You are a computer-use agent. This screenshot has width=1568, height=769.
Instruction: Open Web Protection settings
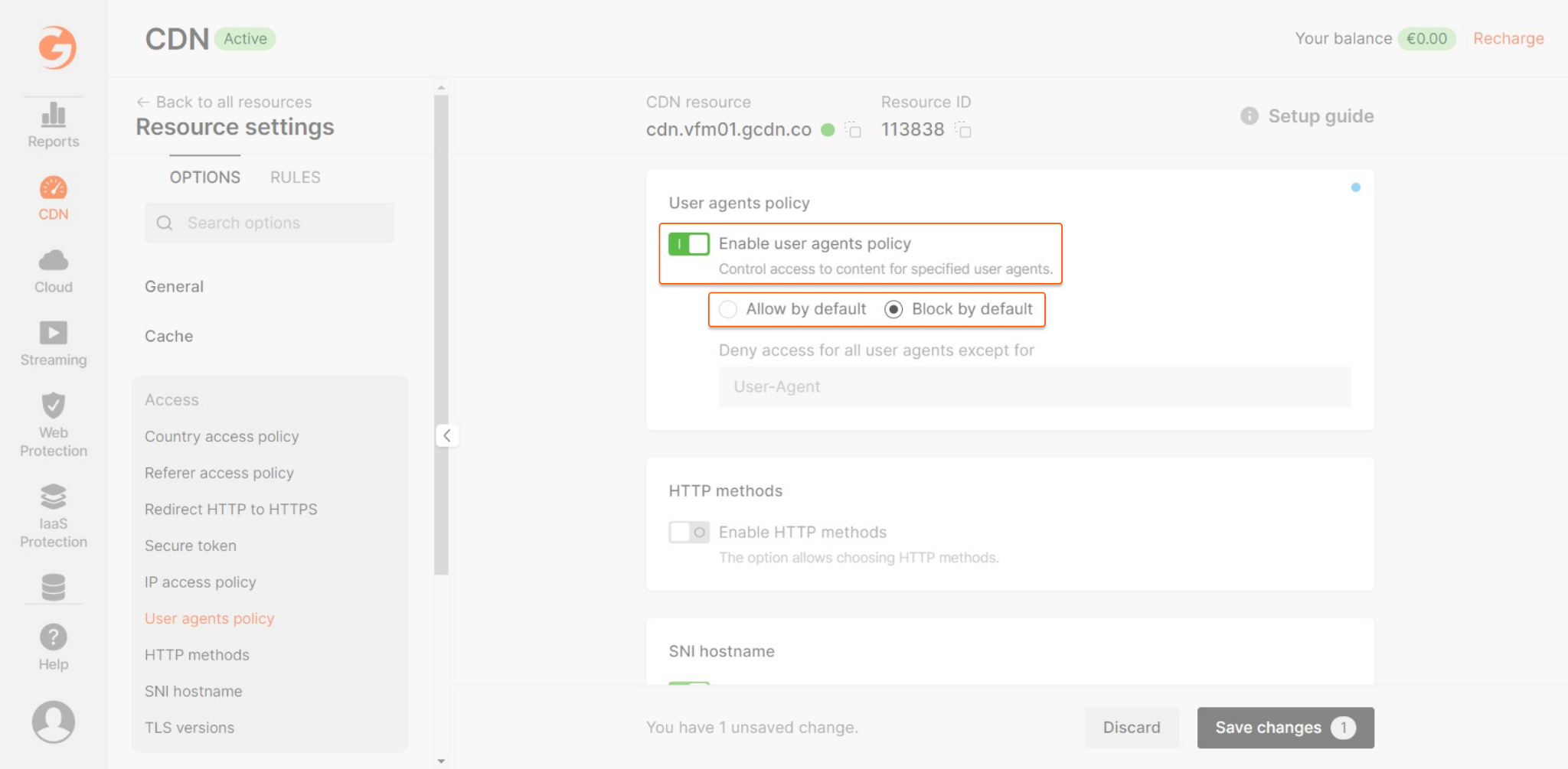[x=54, y=425]
